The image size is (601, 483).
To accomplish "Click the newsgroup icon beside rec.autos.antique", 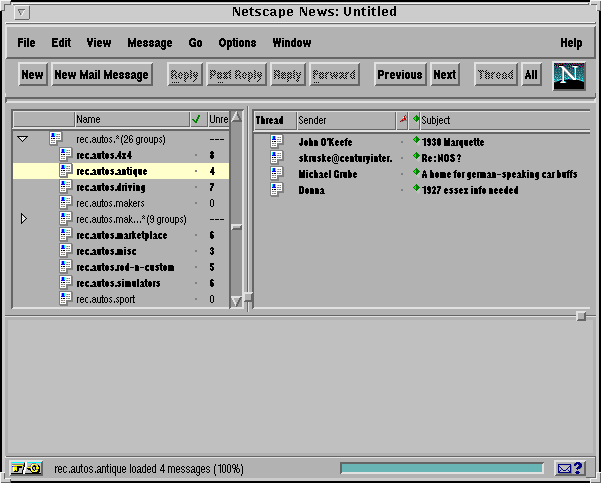I will 66,171.
